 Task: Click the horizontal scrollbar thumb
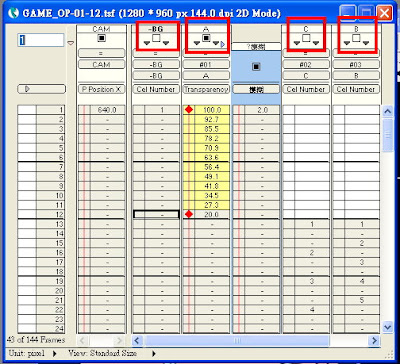237,340
